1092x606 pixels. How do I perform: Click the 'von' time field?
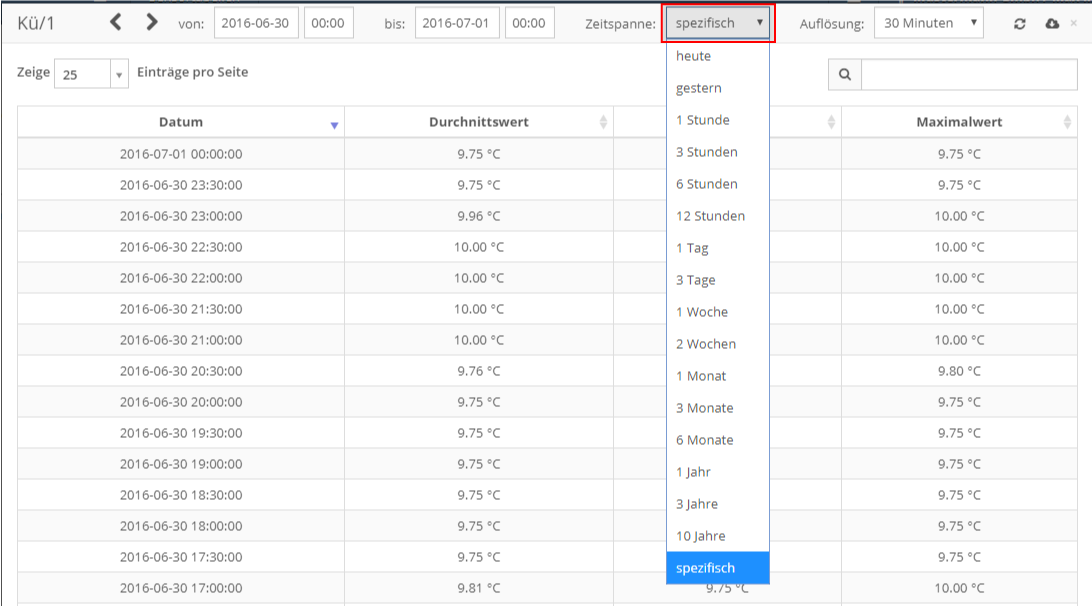point(328,23)
